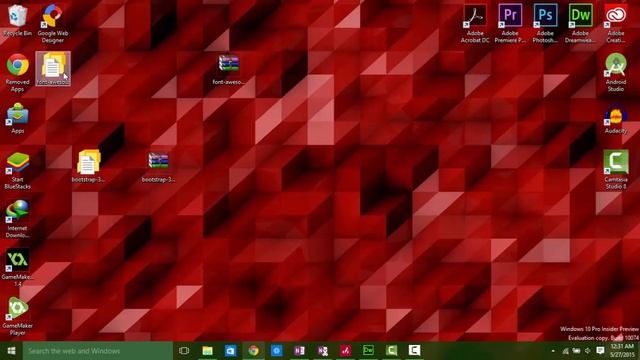
Task: Launch the Adobe Premiere Pro desktop shortcut
Action: point(510,24)
